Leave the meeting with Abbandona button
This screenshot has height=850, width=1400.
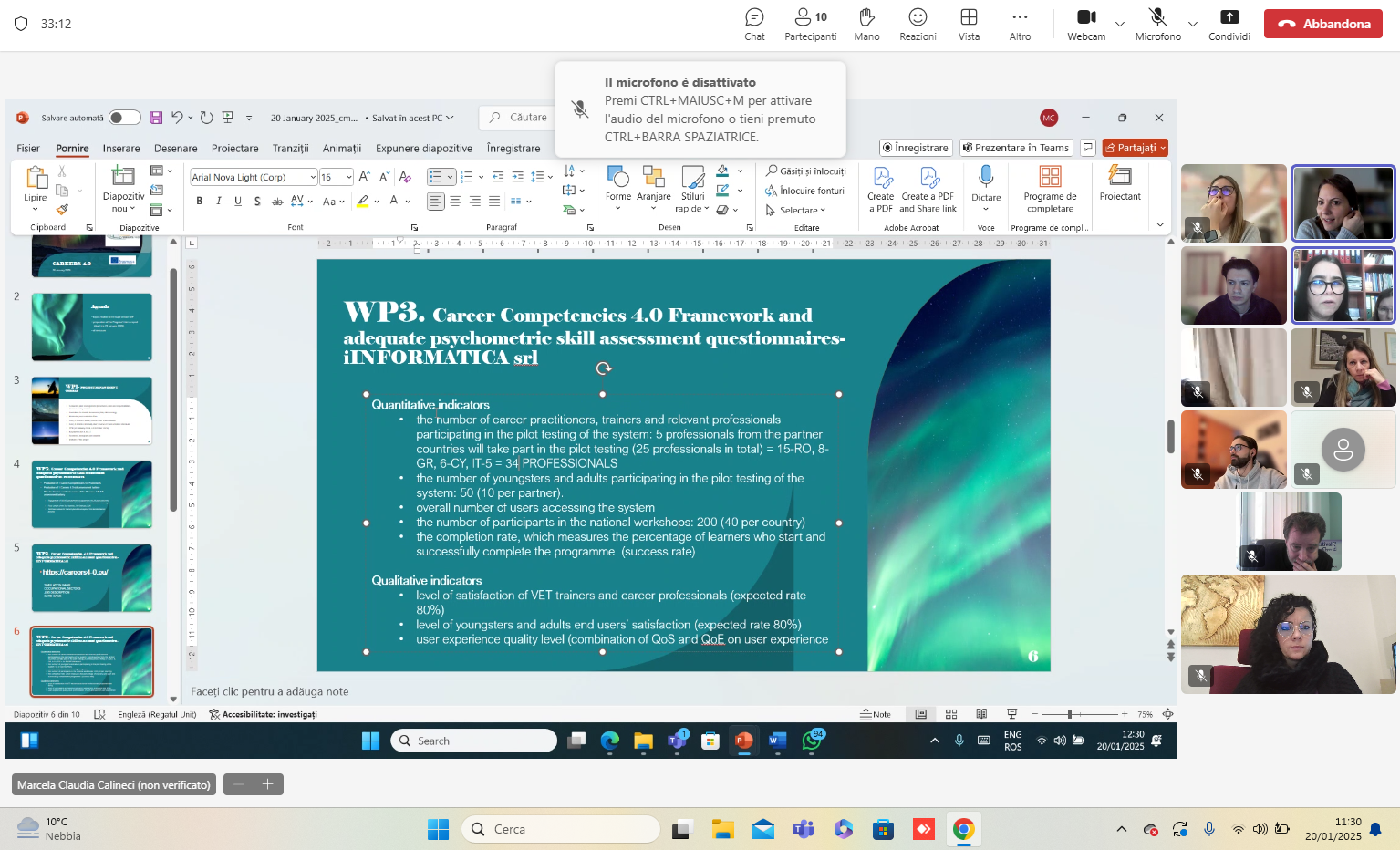pos(1323,24)
